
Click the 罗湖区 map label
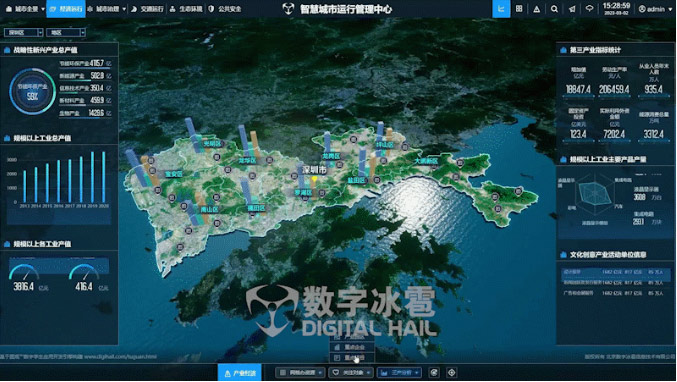tap(303, 193)
